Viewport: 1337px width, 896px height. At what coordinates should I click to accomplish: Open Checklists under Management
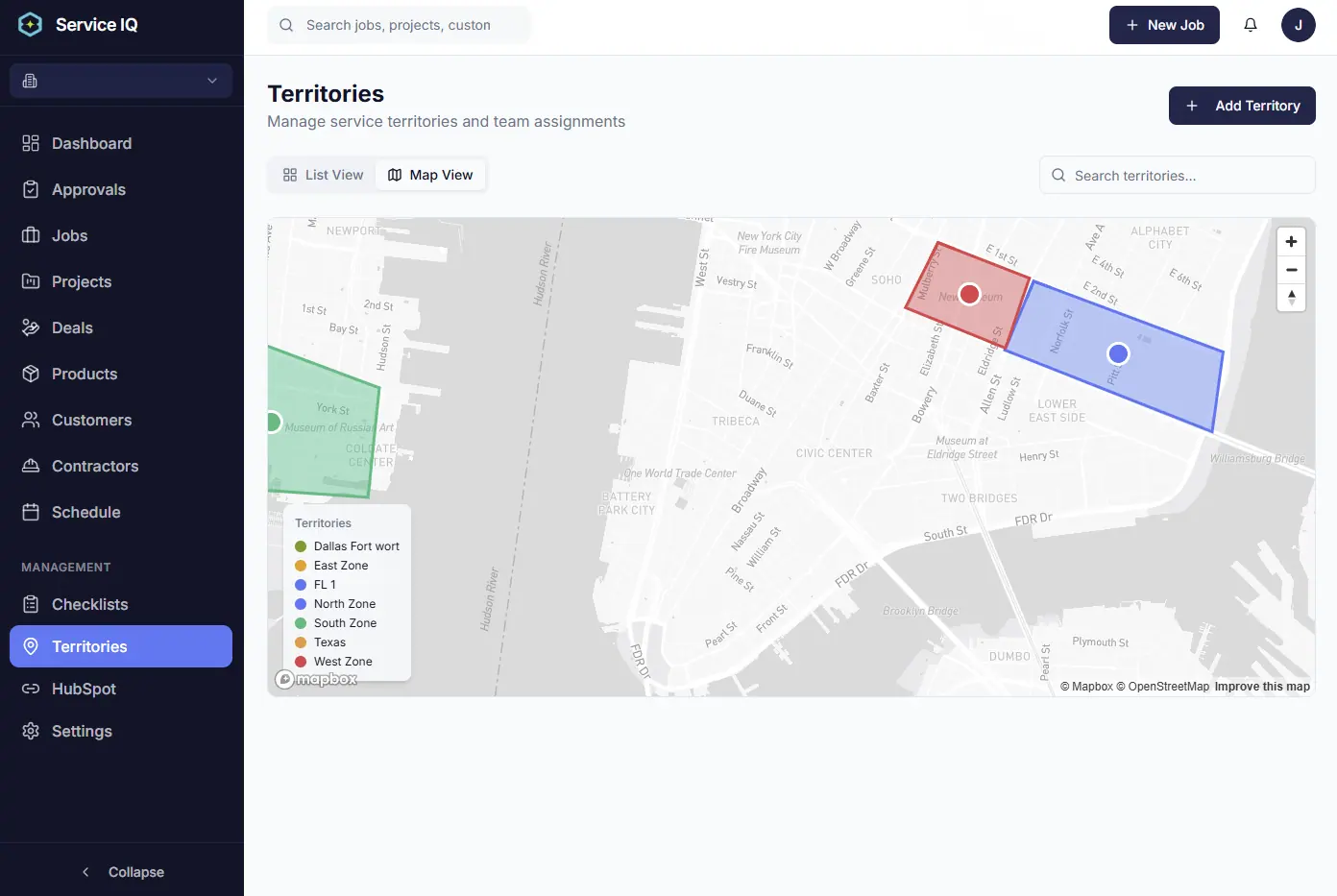coord(121,604)
